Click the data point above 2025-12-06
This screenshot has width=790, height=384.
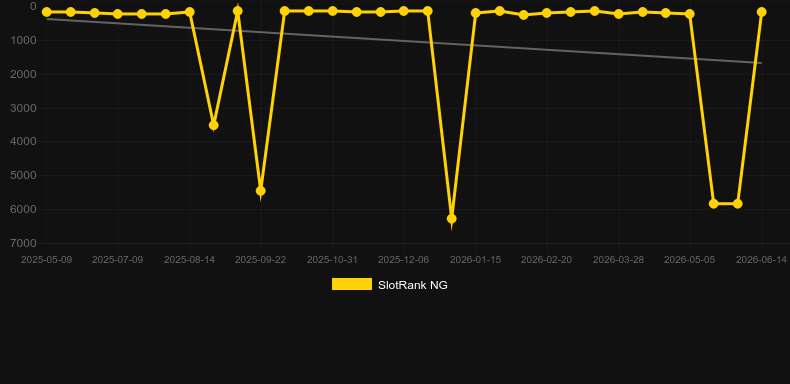404,11
